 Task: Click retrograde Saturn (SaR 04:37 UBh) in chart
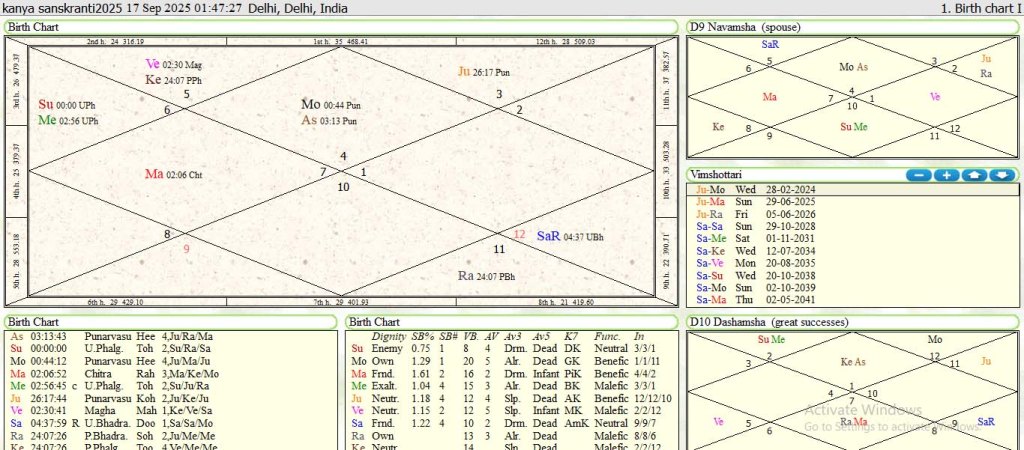pos(548,237)
